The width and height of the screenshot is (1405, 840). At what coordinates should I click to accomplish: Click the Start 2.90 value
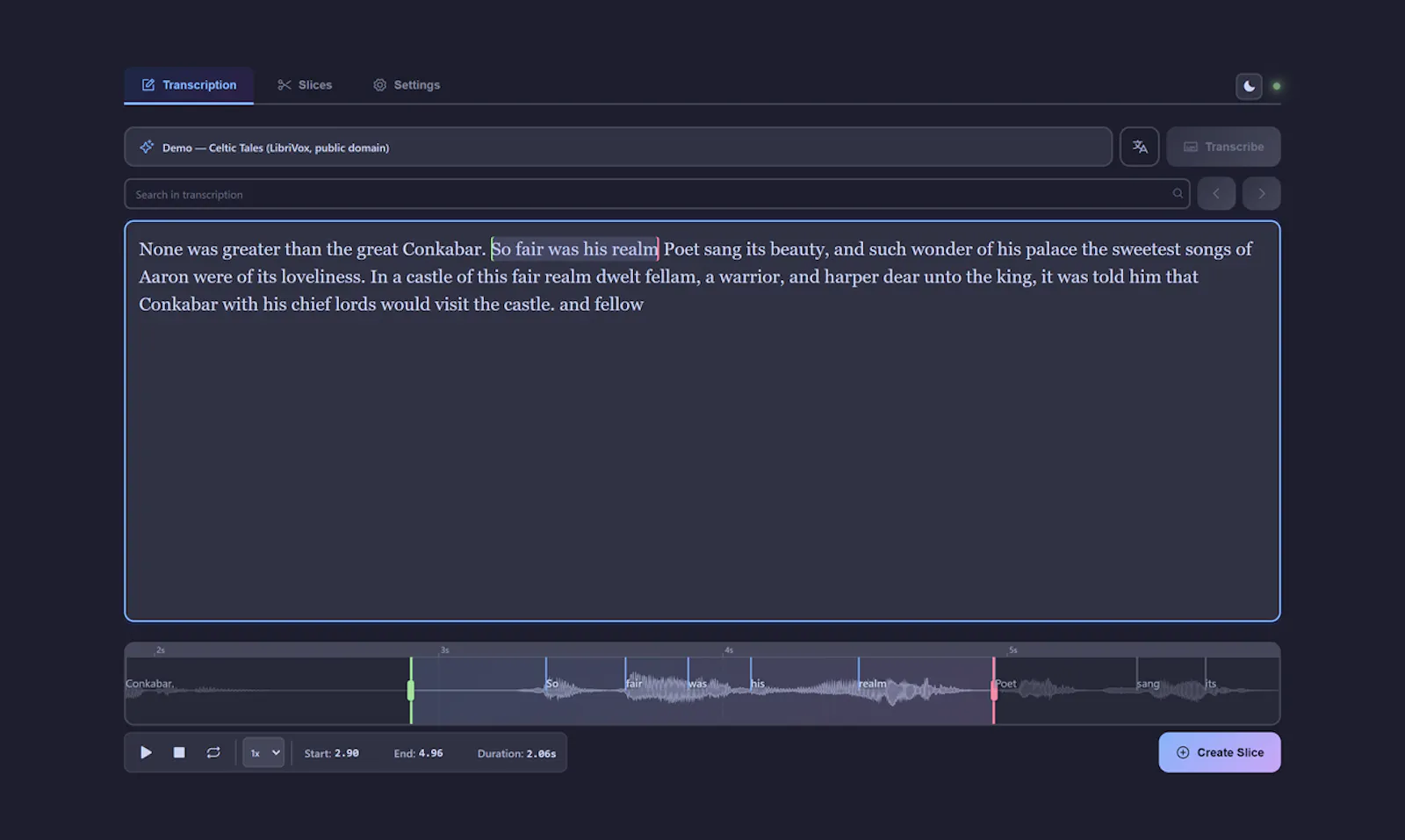[346, 753]
